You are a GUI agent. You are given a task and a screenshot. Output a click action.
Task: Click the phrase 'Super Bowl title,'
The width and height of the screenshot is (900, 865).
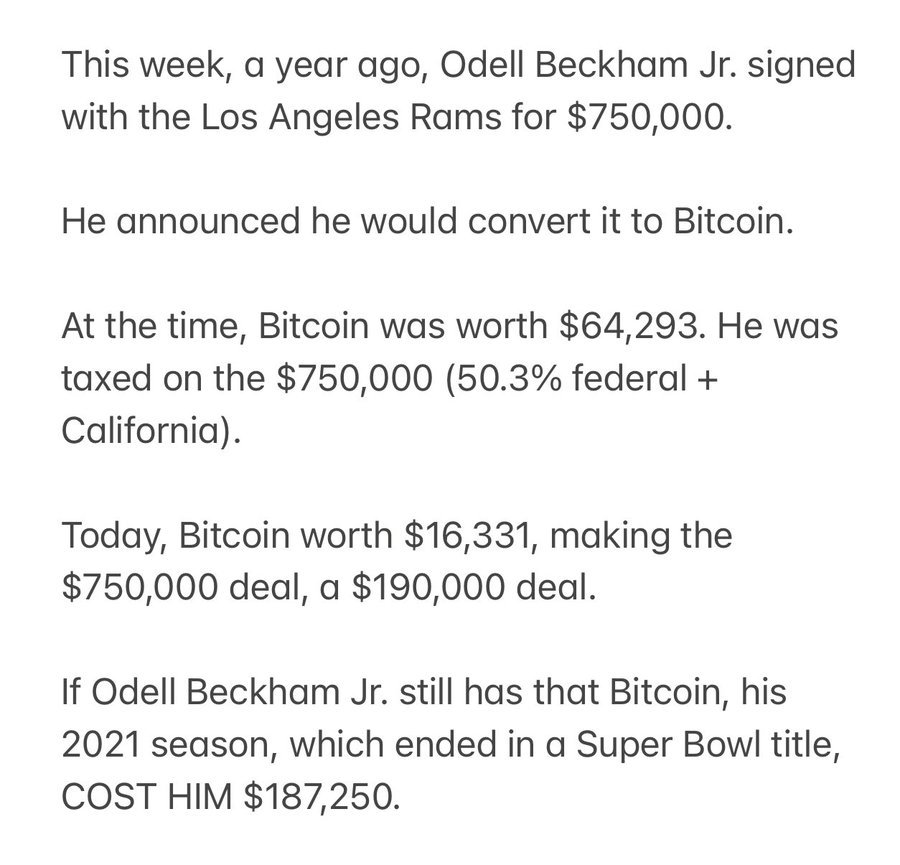click(708, 746)
